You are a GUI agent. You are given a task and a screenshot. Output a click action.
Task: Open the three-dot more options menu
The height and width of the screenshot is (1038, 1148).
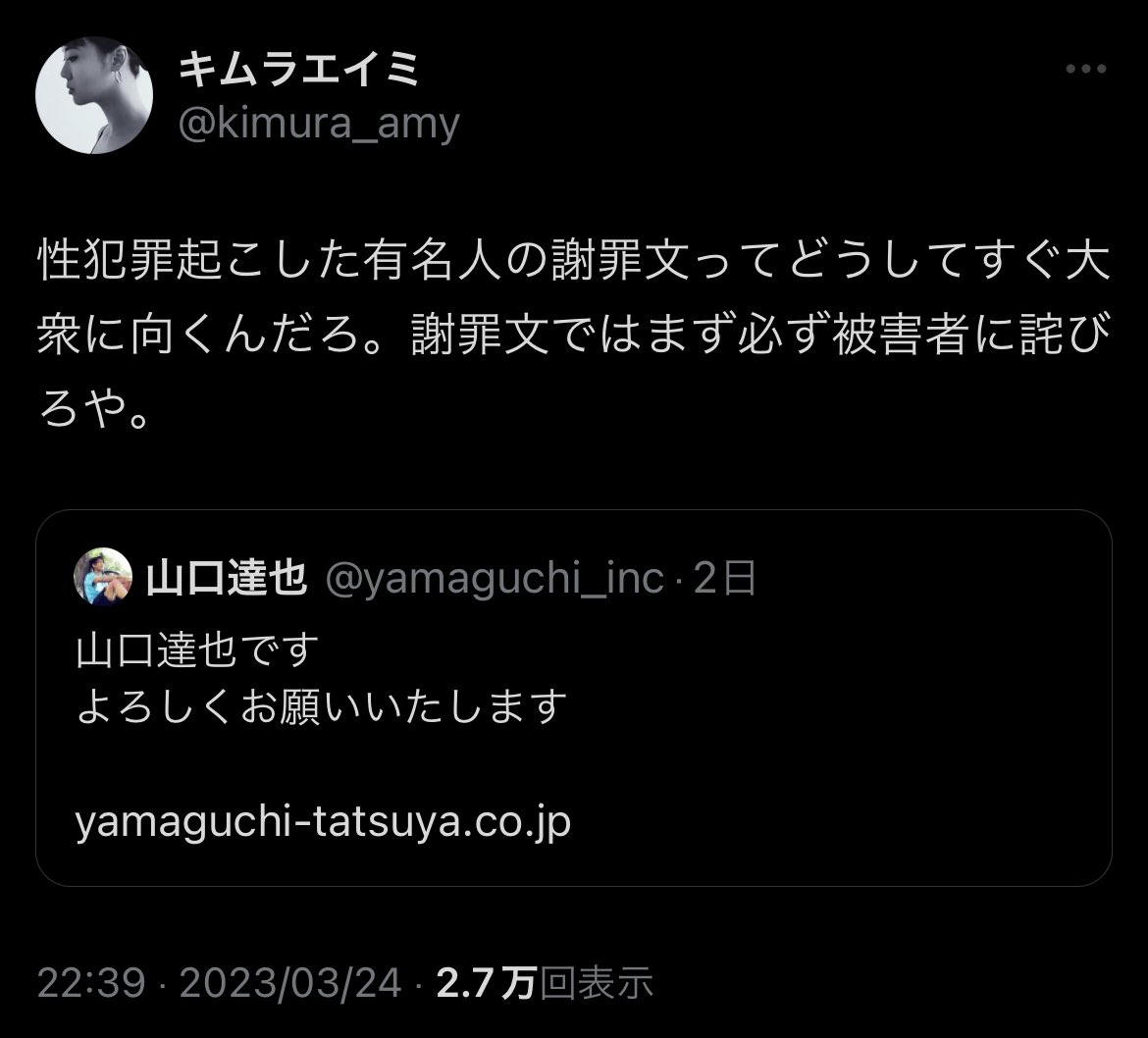coord(1086,69)
